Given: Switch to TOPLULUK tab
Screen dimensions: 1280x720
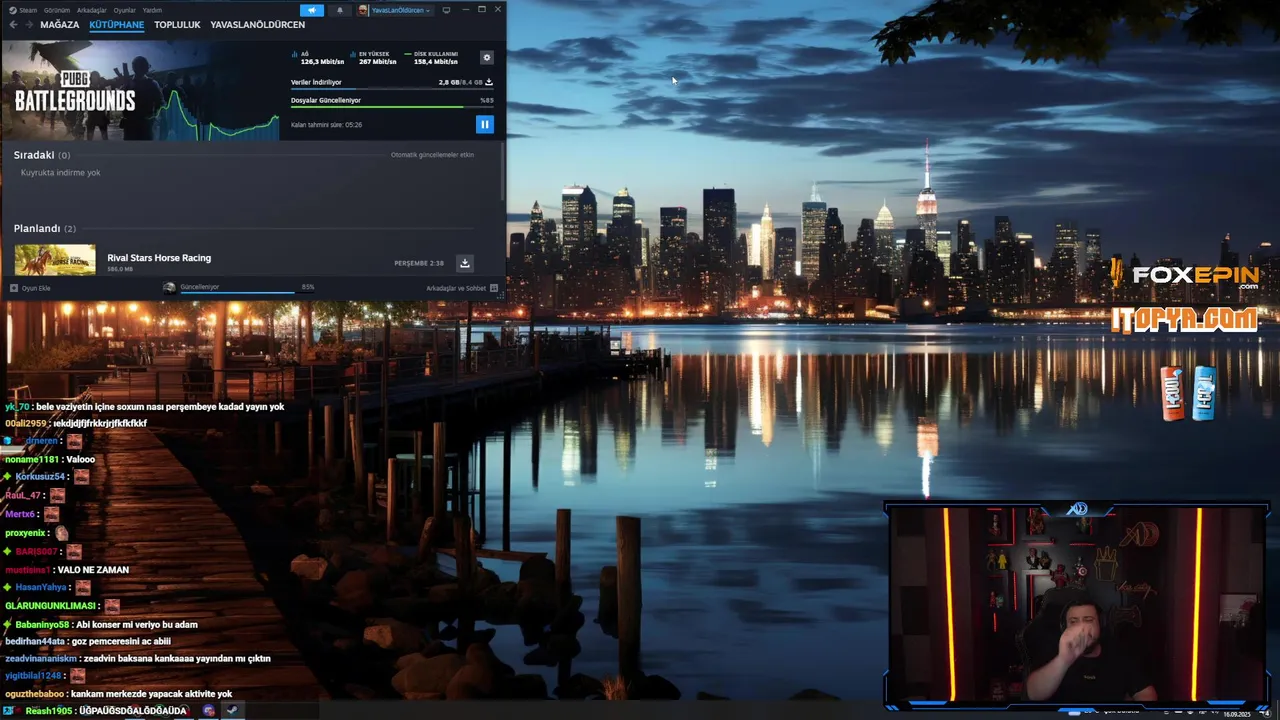Looking at the screenshot, I should pyautogui.click(x=177, y=25).
